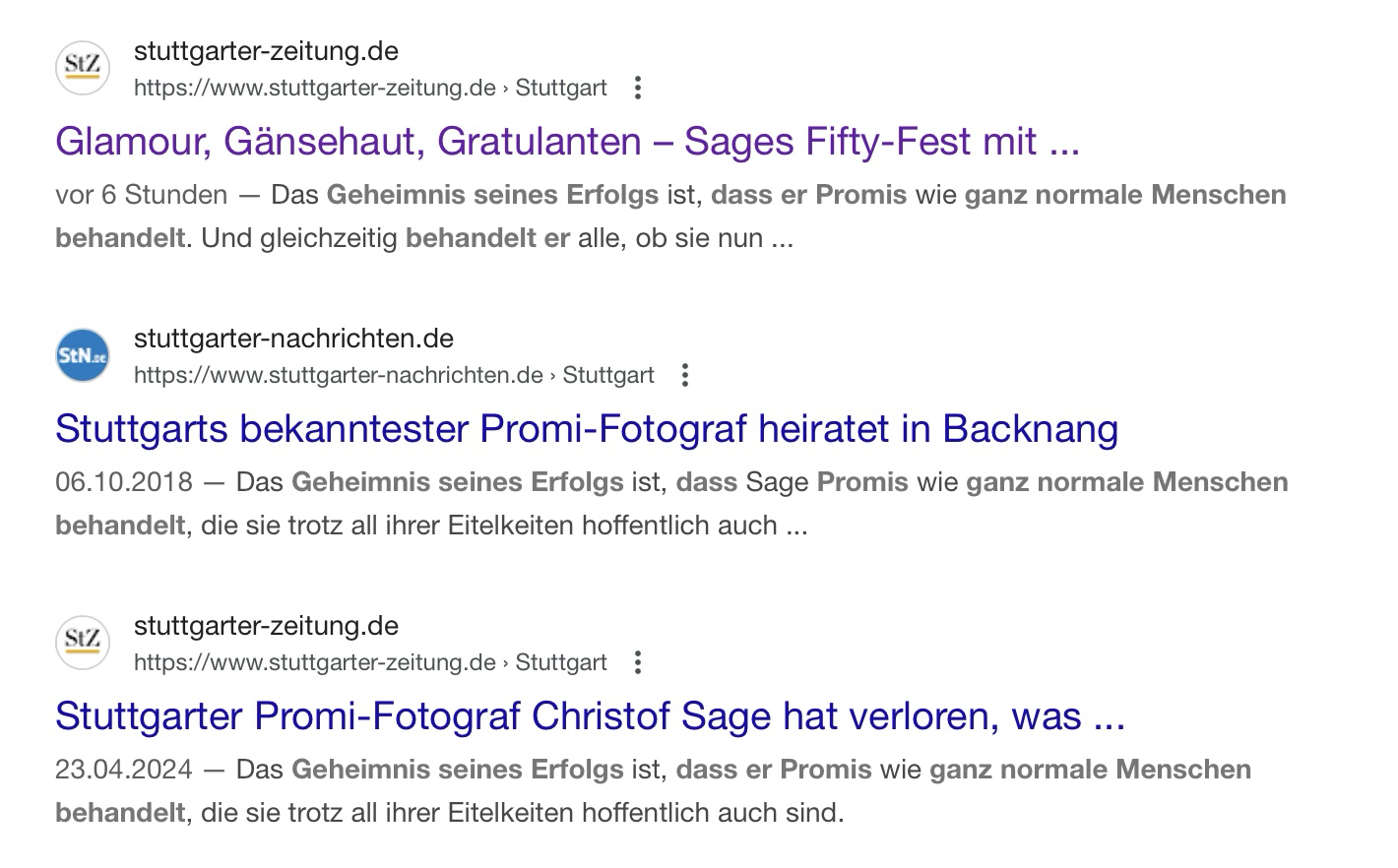
Task: Click the StZ favicon above the Christof Sage result
Action: (x=83, y=643)
